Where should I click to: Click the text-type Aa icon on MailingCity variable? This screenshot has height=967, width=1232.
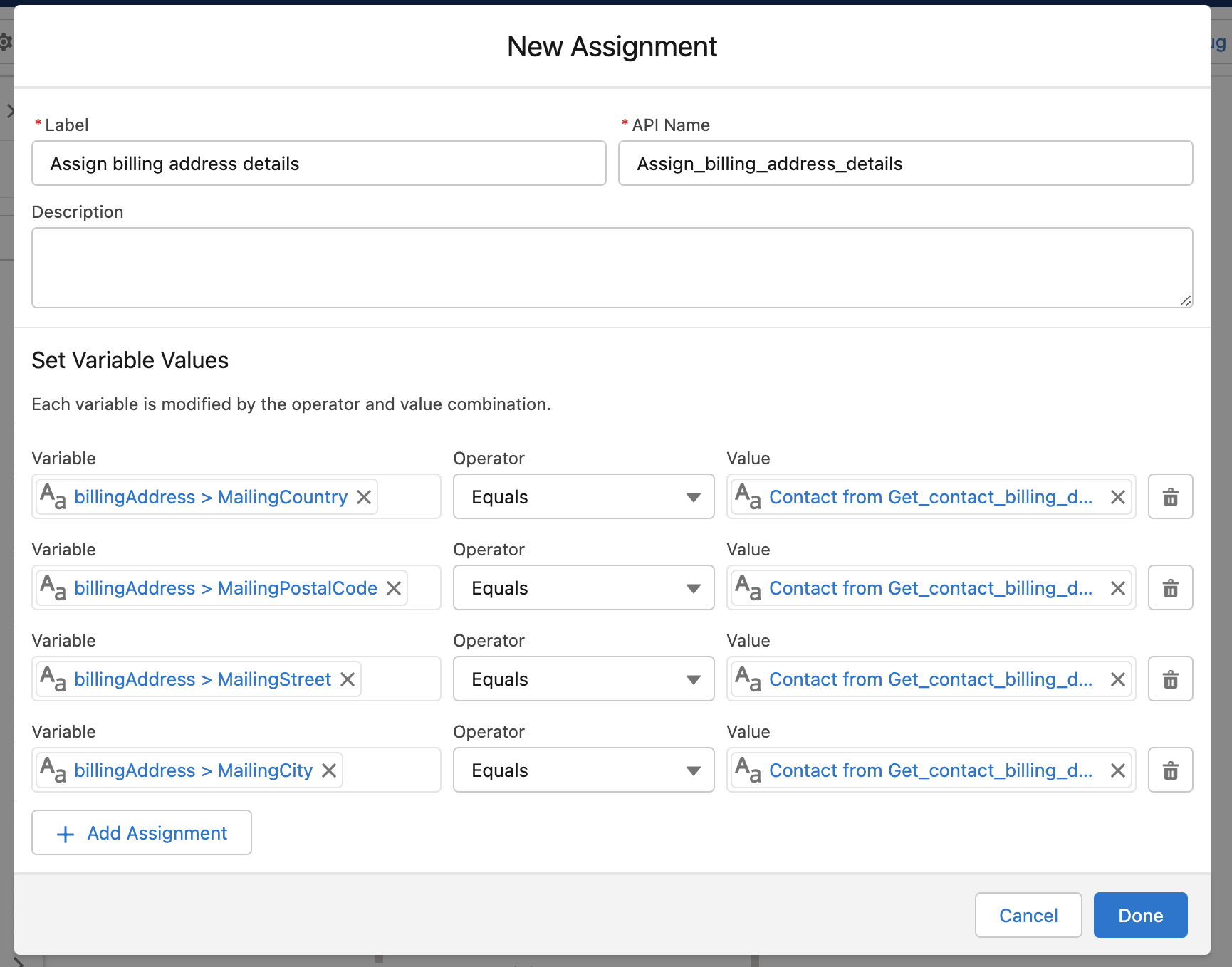(x=53, y=770)
